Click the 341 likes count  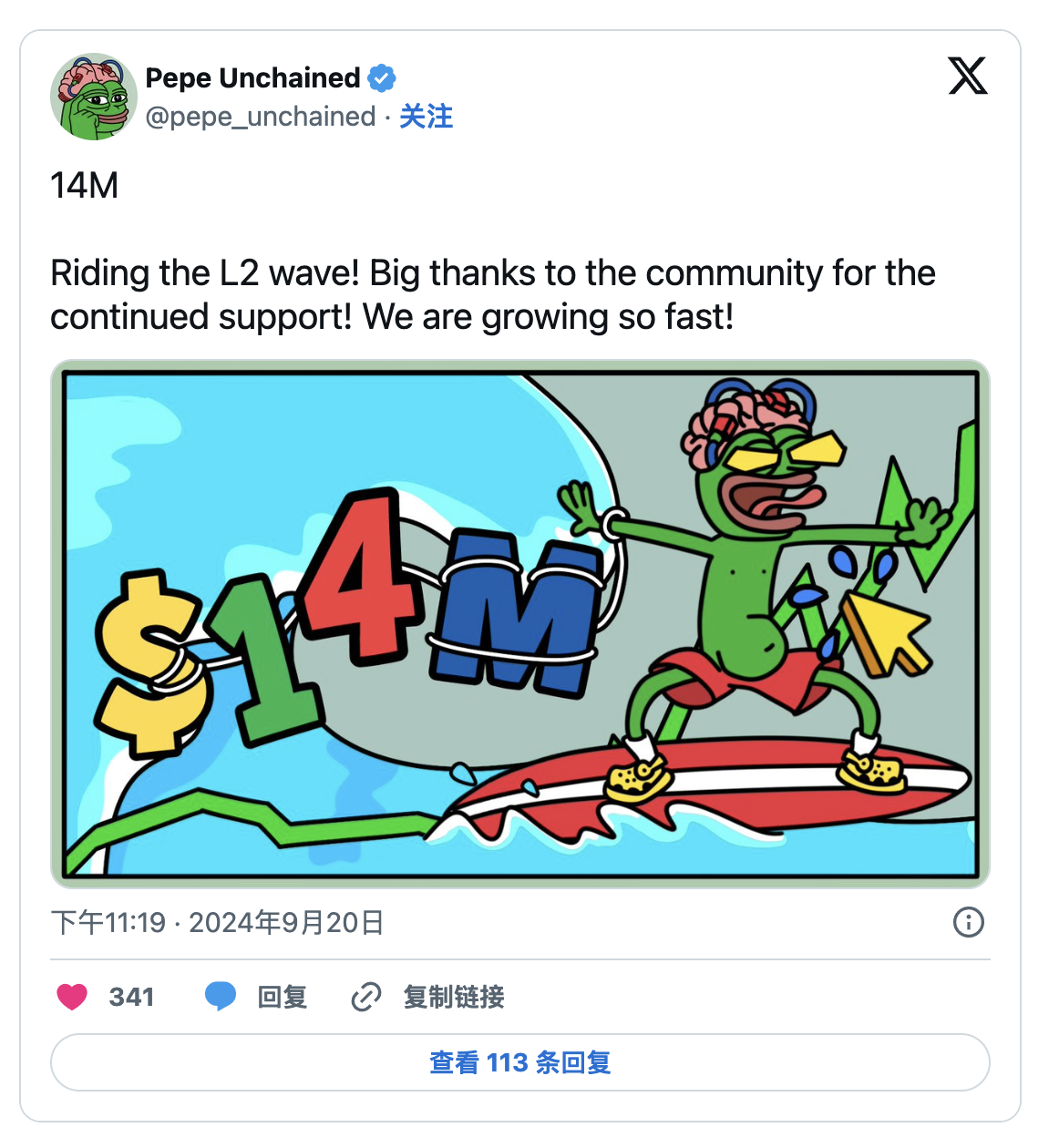pos(131,997)
